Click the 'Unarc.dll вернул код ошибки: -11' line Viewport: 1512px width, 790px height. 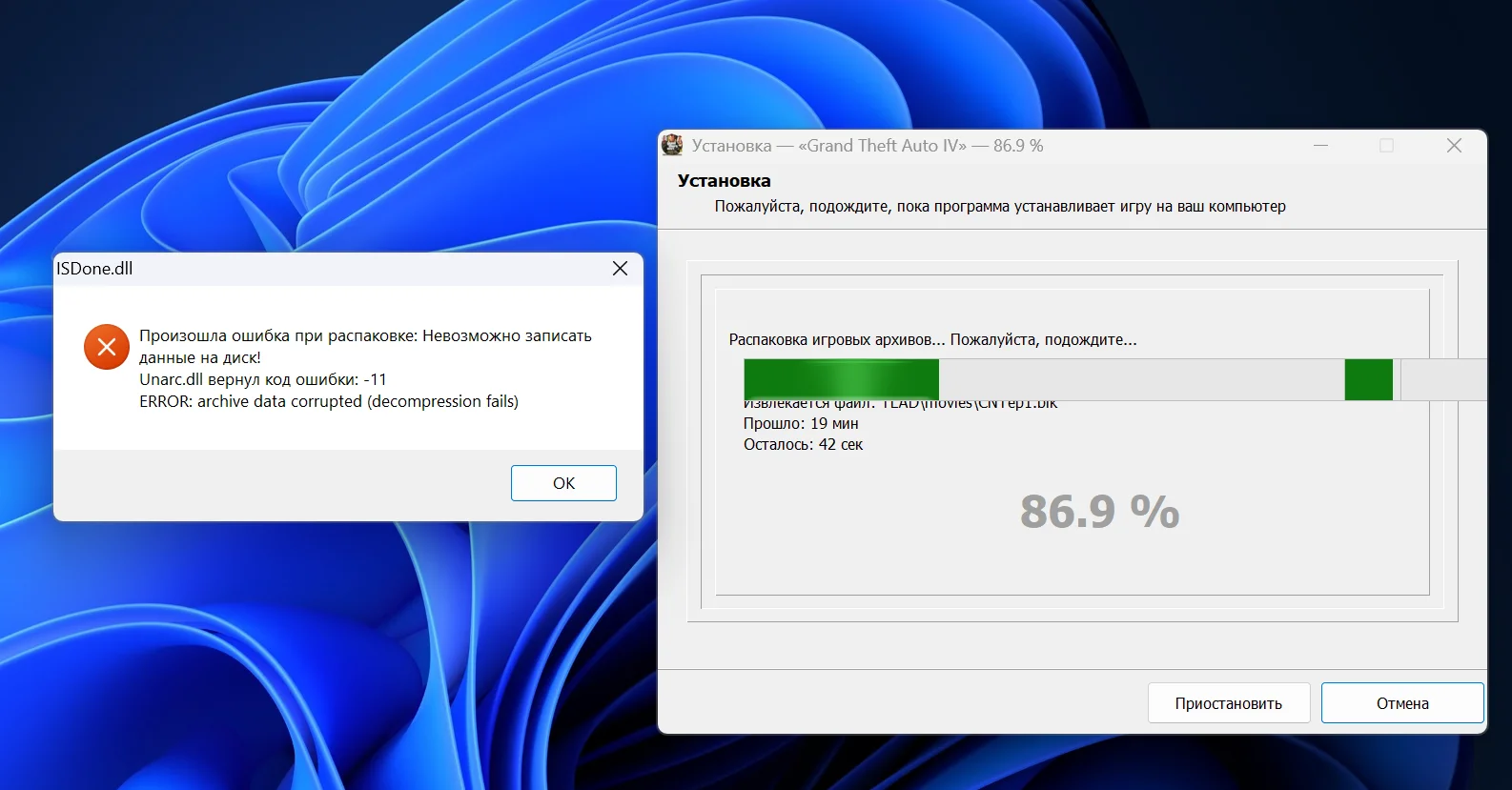[263, 379]
